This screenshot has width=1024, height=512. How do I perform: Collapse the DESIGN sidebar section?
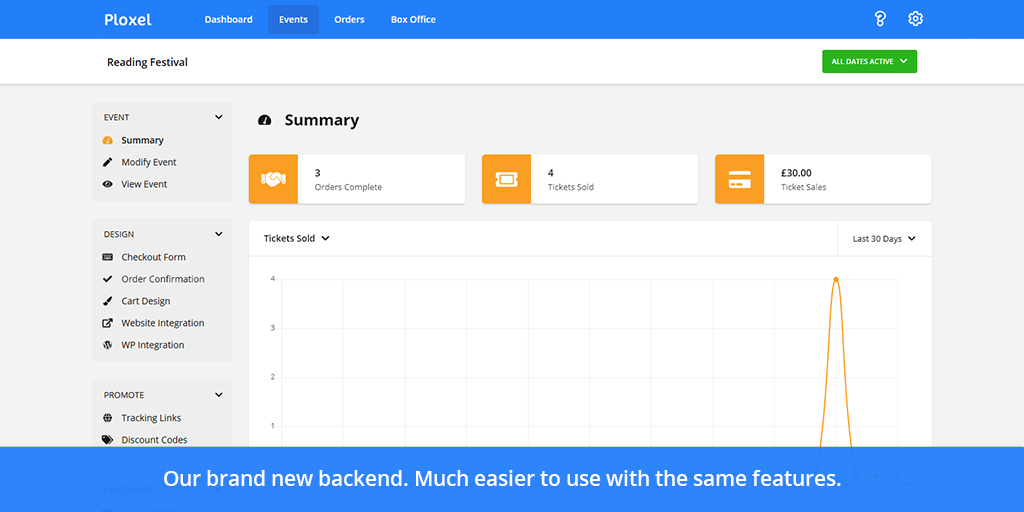219,234
